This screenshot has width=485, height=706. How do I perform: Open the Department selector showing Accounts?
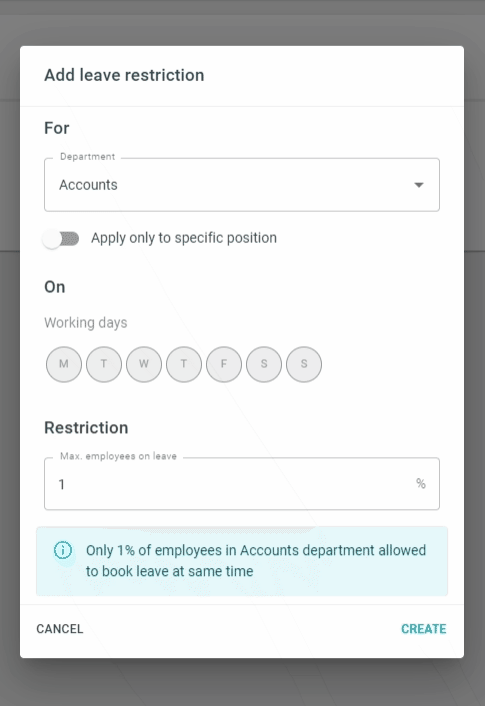tap(242, 185)
